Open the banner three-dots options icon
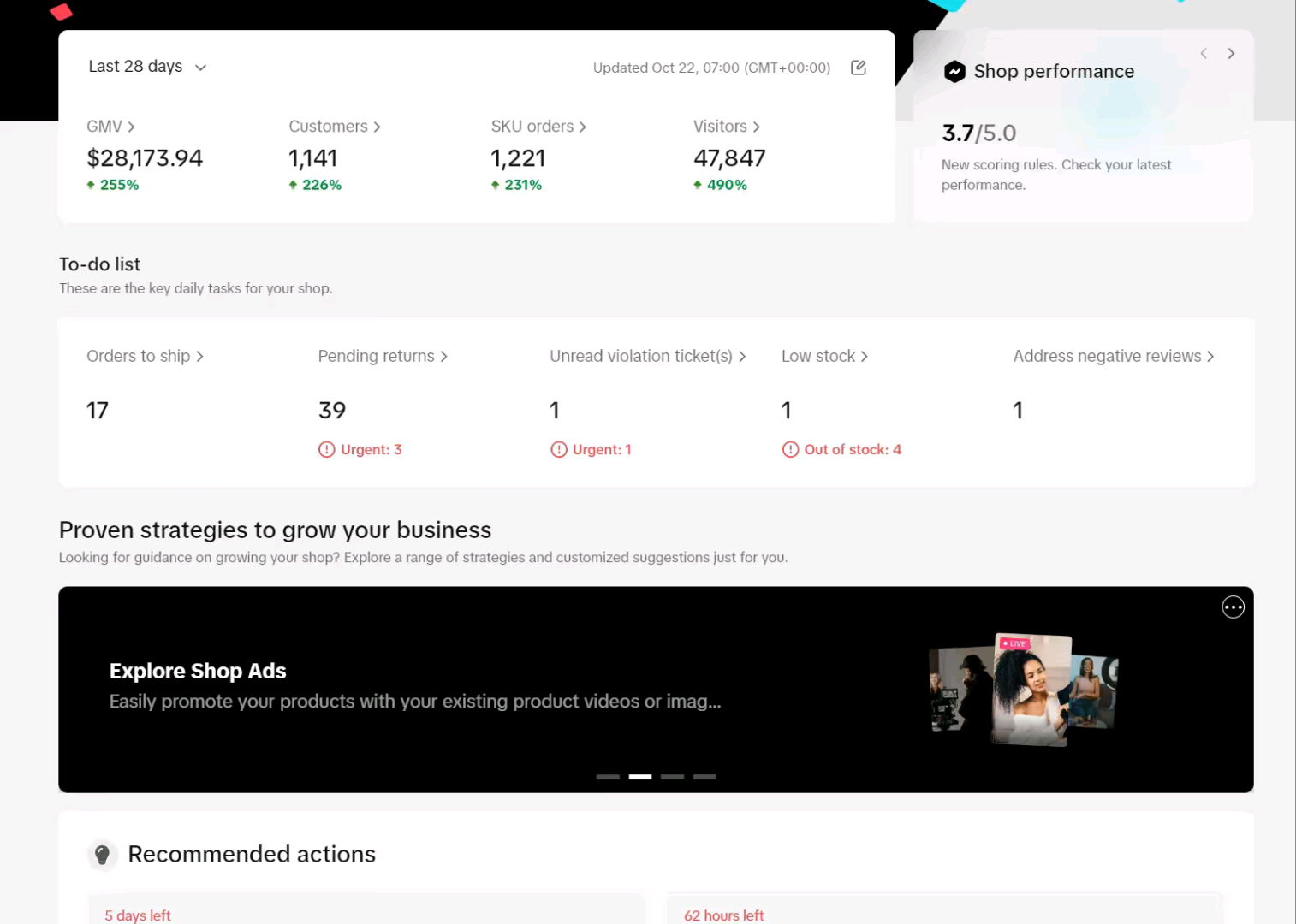 [1233, 607]
